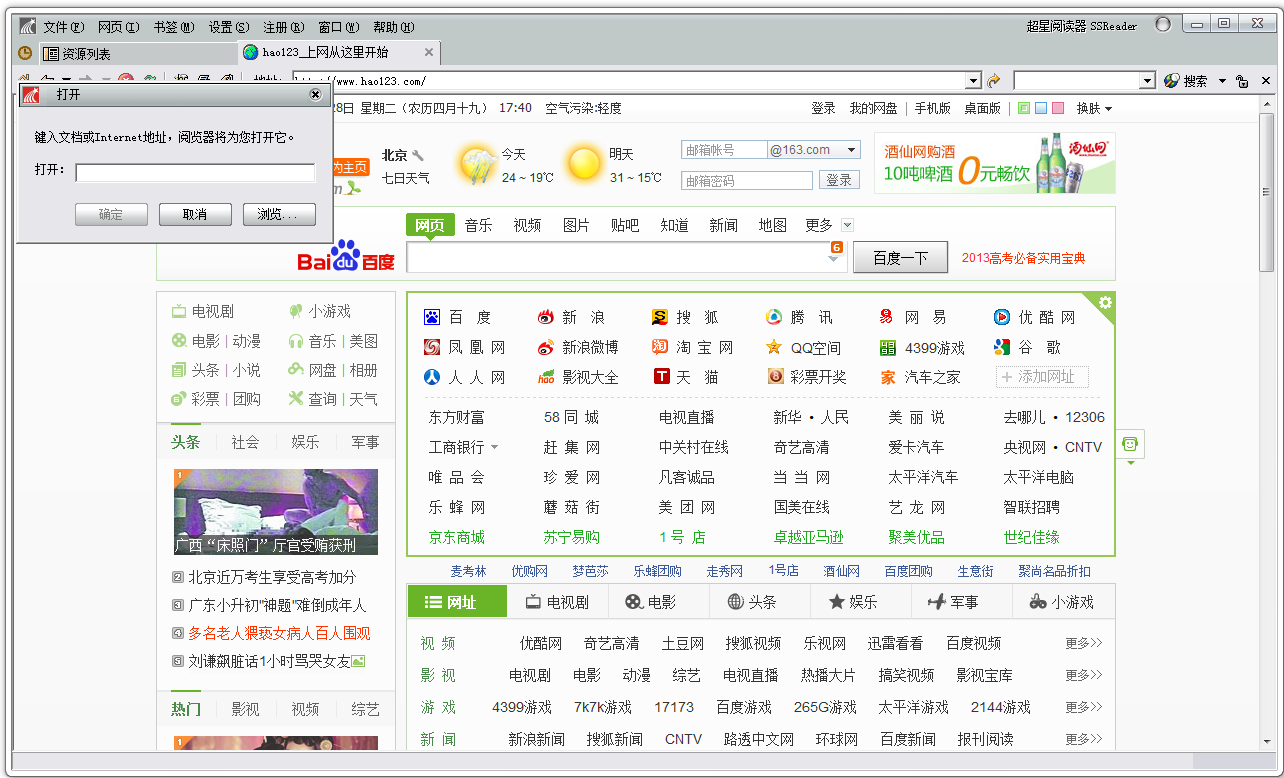Expand the address bar URL dropdown

(x=973, y=81)
